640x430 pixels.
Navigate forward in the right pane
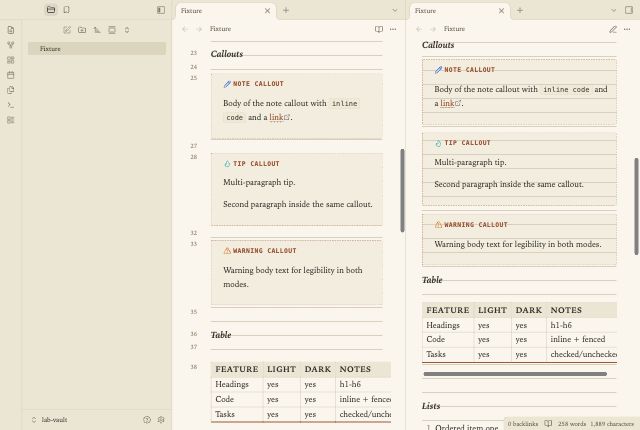[433, 29]
